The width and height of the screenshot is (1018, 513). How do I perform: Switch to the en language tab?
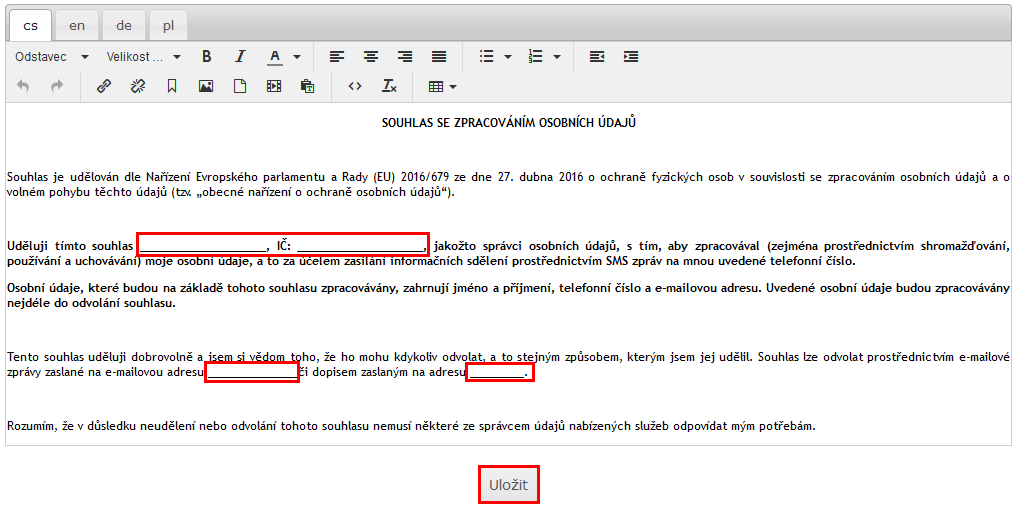pos(77,25)
